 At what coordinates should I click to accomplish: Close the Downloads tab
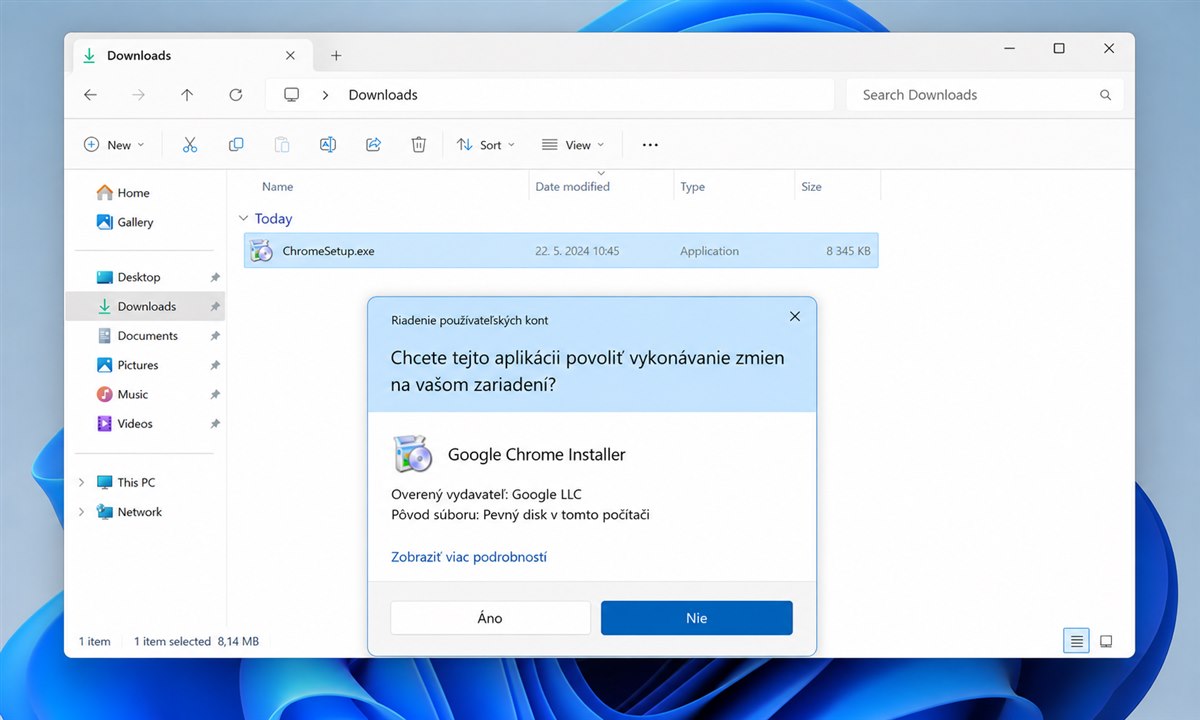point(290,56)
